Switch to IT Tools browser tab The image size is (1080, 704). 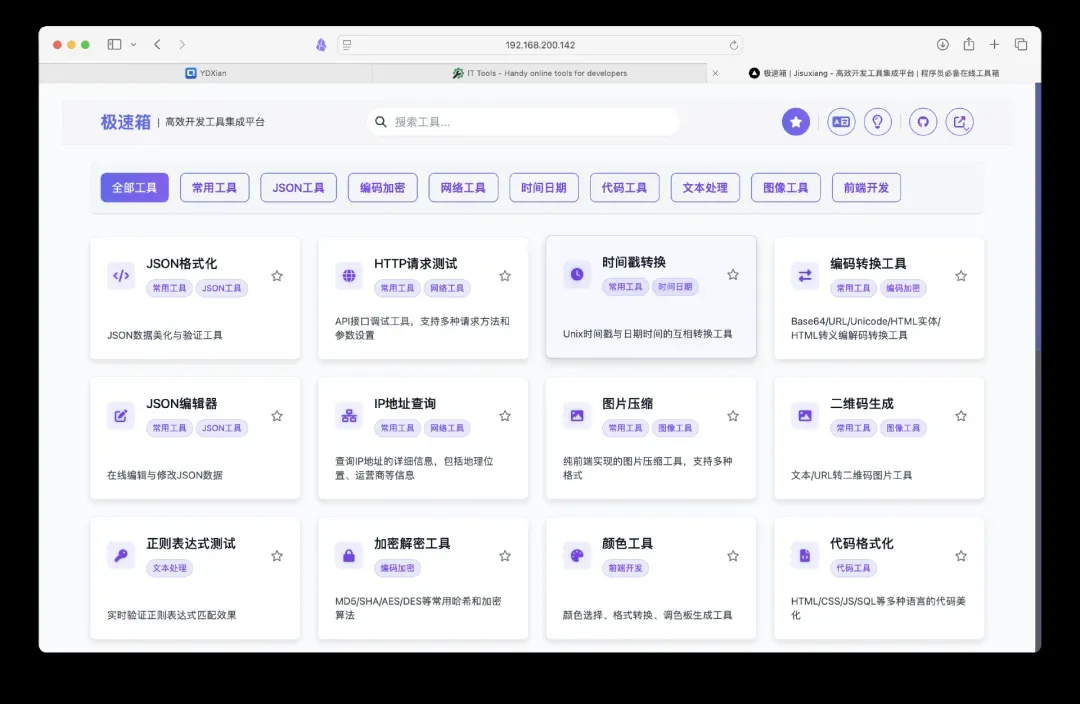pyautogui.click(x=540, y=73)
